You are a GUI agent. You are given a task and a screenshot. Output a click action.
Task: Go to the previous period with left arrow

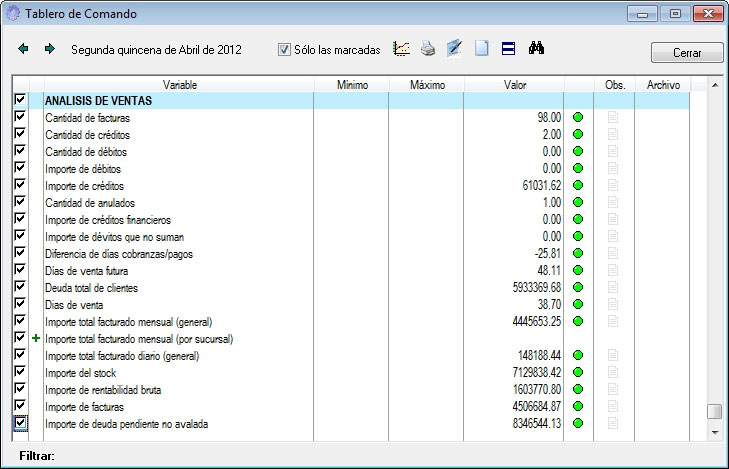coord(24,49)
